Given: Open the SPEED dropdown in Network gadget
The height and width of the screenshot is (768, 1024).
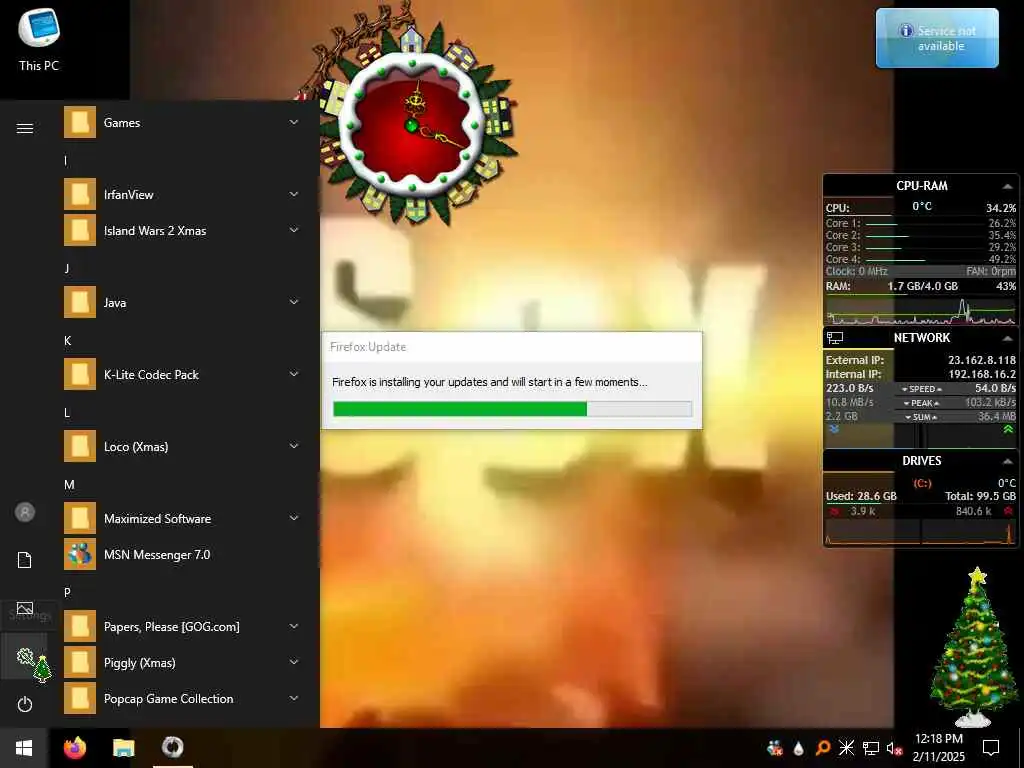Looking at the screenshot, I should point(921,389).
